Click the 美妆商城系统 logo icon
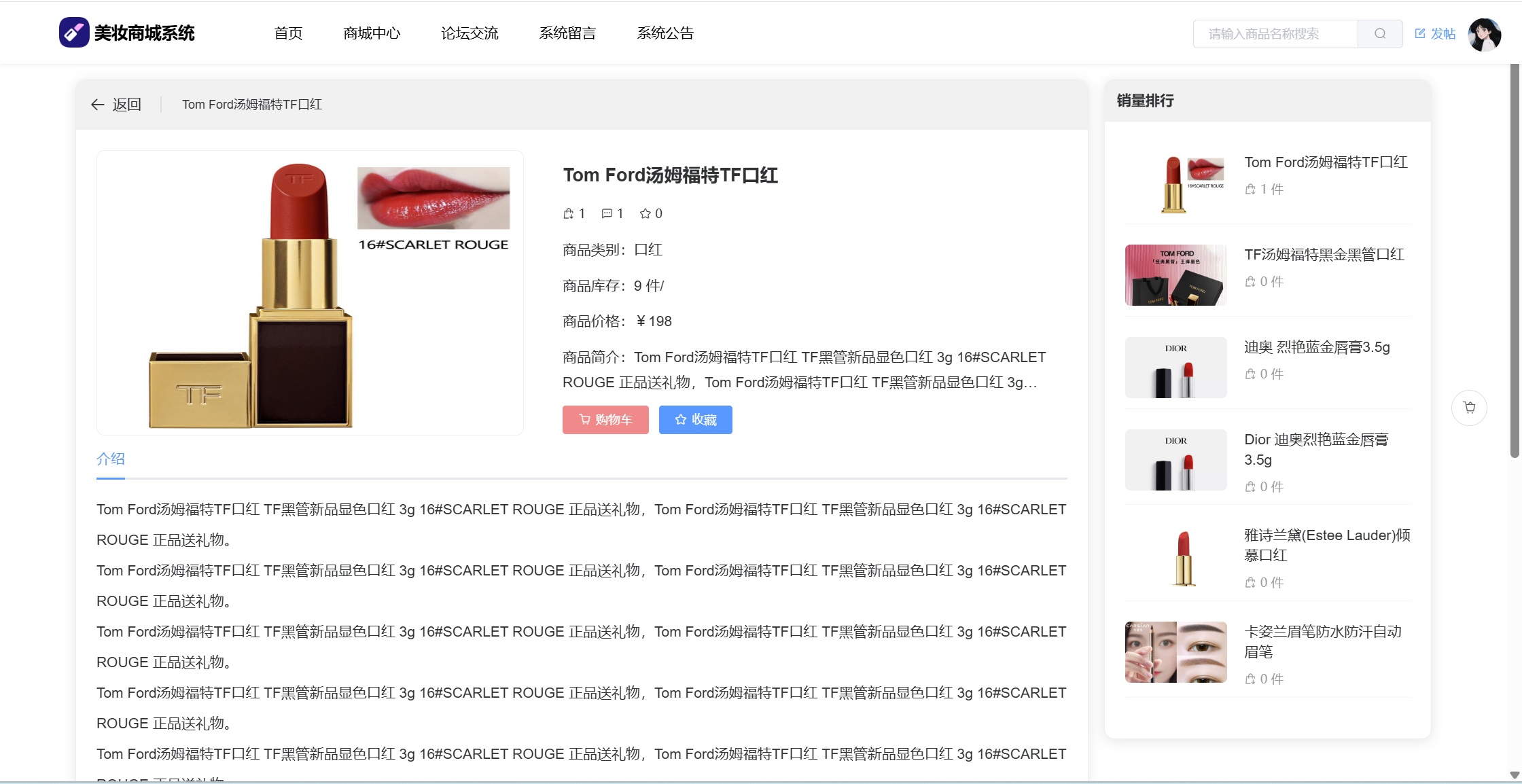The image size is (1522, 784). click(x=73, y=33)
